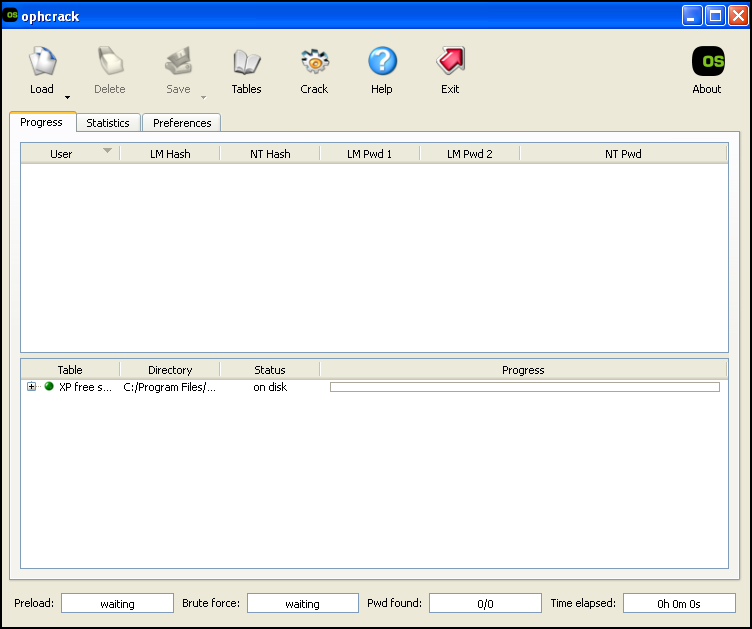
Task: Open the About OS logo icon
Action: (708, 61)
